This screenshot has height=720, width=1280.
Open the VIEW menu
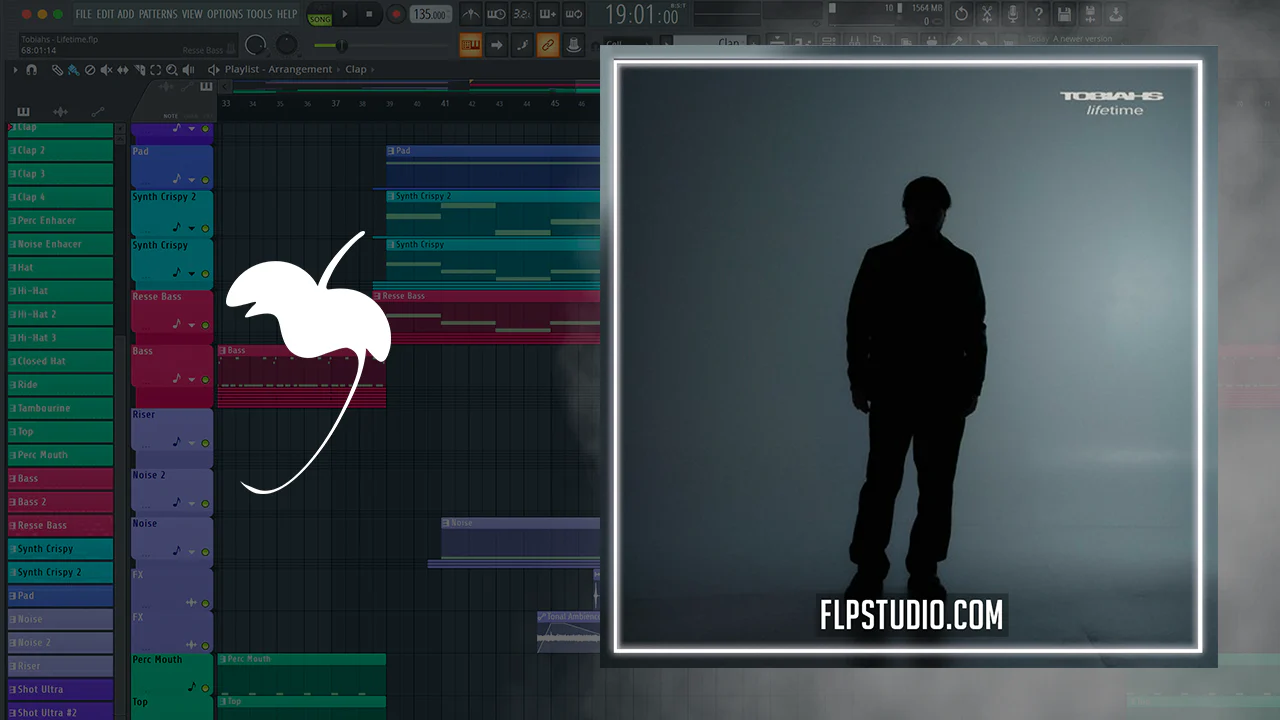[x=192, y=14]
